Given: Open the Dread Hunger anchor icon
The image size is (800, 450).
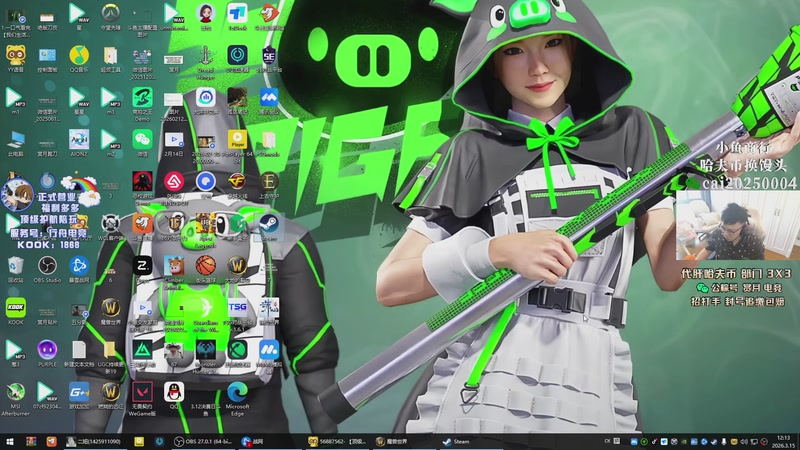Looking at the screenshot, I should coord(205,62).
